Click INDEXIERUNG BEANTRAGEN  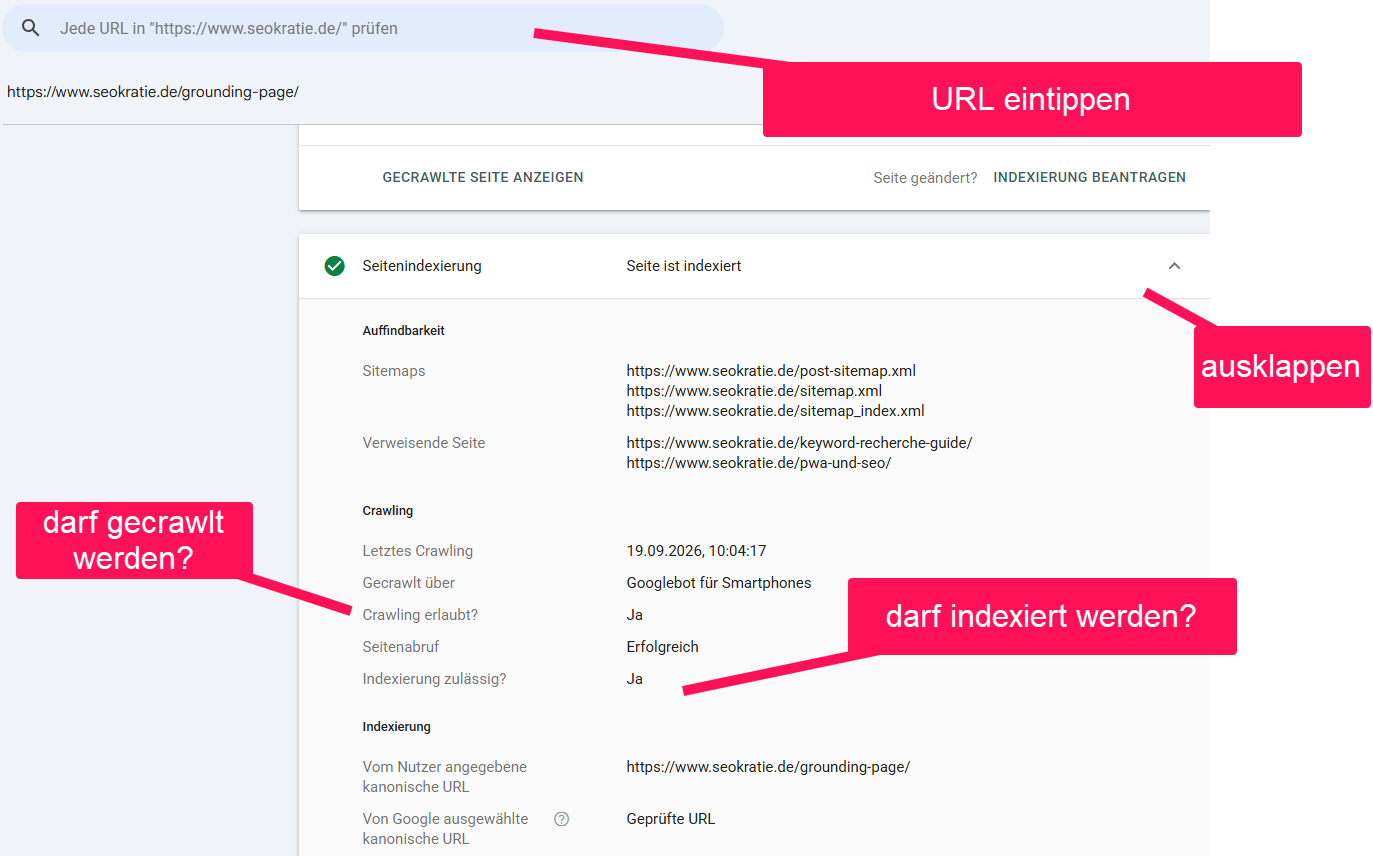1089,177
